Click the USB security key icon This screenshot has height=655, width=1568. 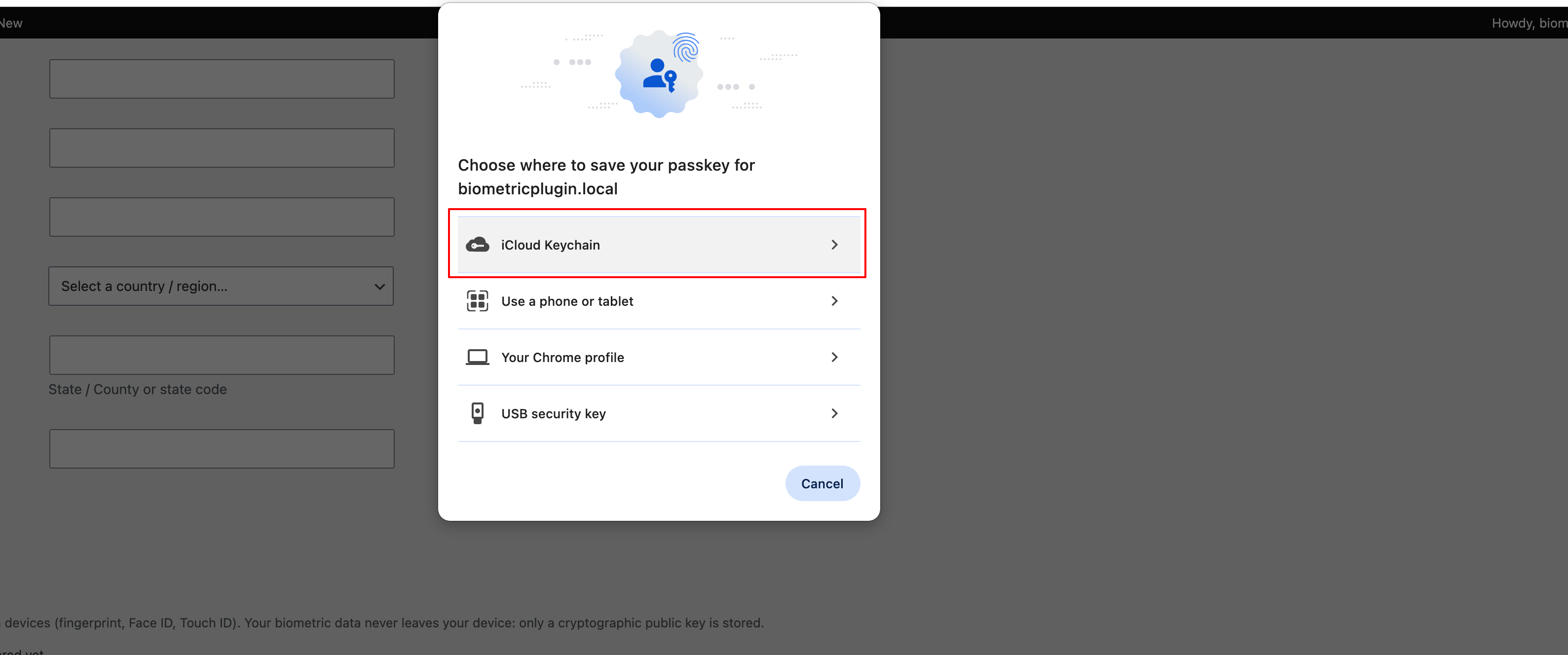[x=477, y=413]
